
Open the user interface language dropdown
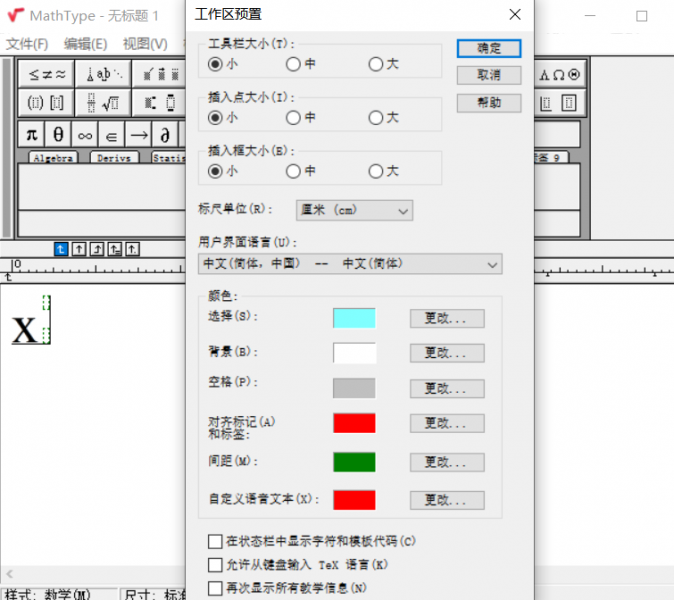(350, 264)
